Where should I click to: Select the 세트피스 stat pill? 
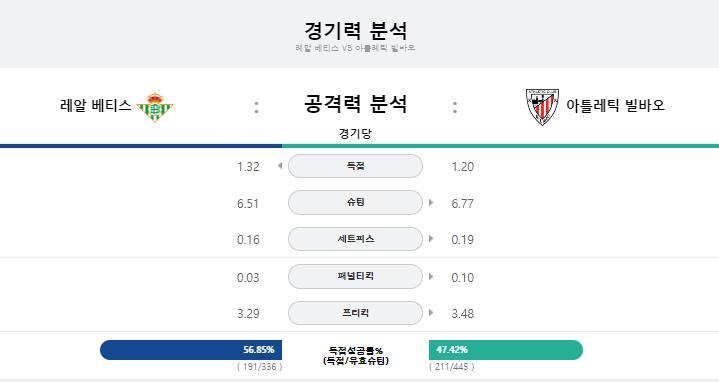[355, 239]
